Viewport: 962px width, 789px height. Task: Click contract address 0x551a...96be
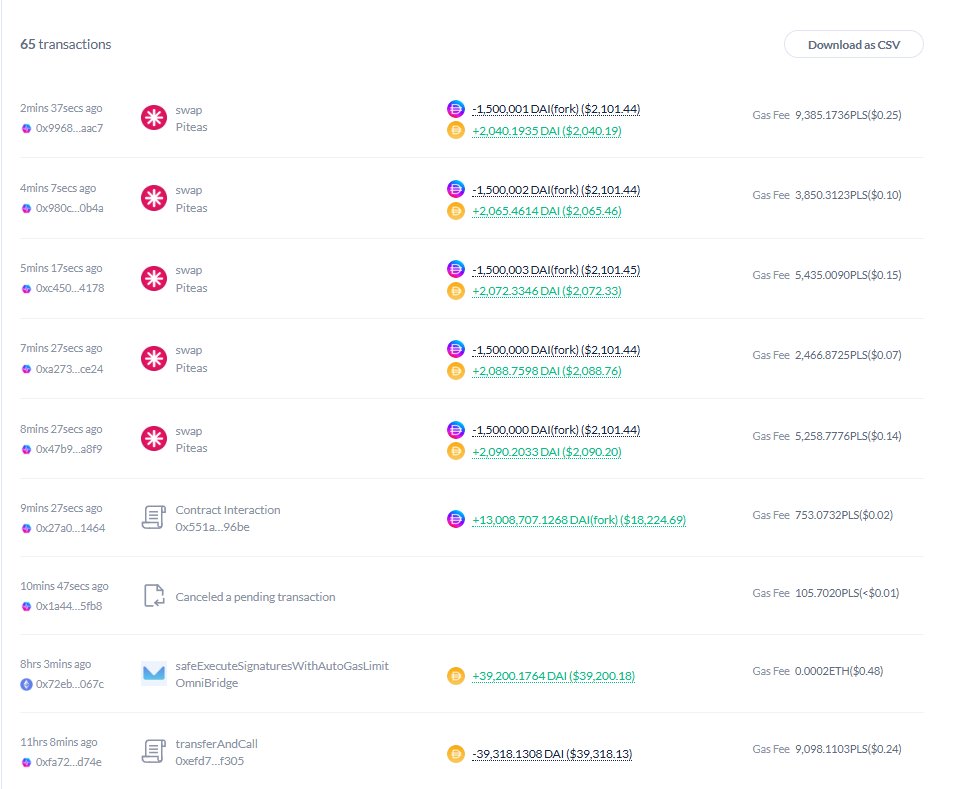click(212, 527)
